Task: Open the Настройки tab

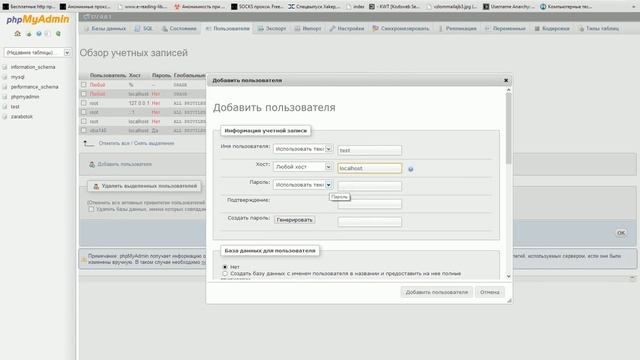Action: pyautogui.click(x=347, y=29)
